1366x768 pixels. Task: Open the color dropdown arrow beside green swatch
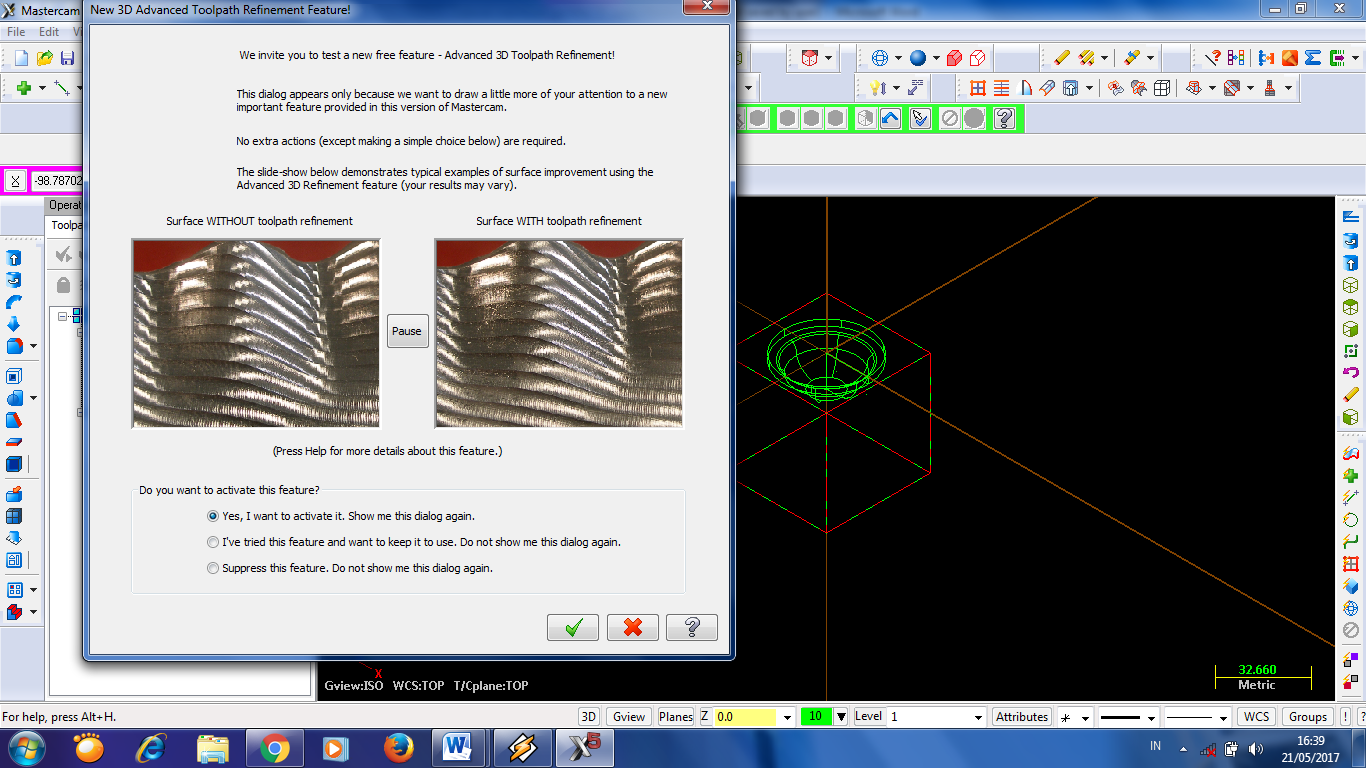click(841, 717)
